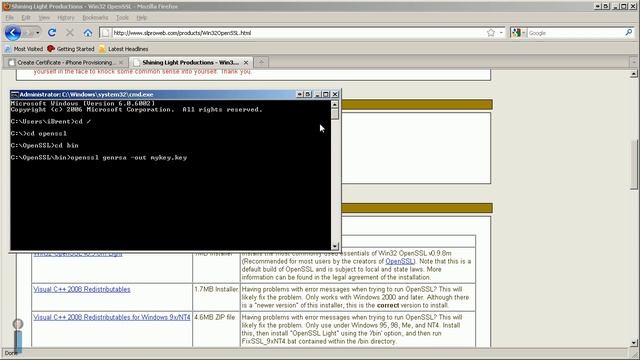Open Visual C++ 2008 Redistributables for Windows 9x/NT4
This screenshot has width=640, height=360.
point(112,317)
